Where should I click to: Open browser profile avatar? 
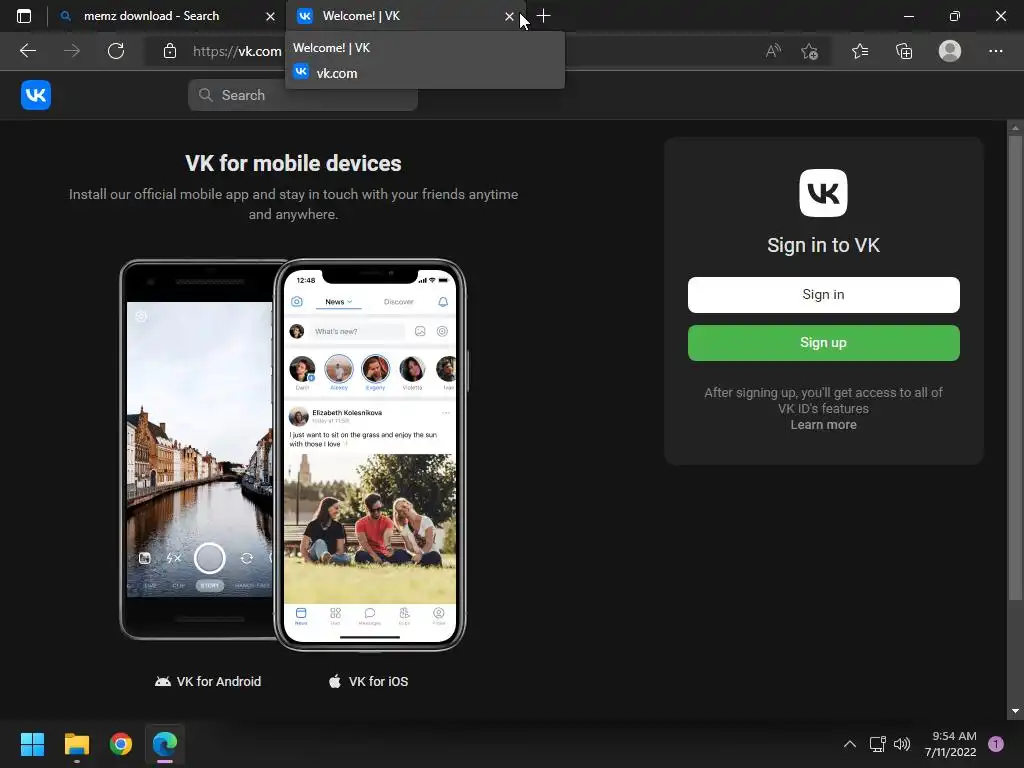(950, 51)
